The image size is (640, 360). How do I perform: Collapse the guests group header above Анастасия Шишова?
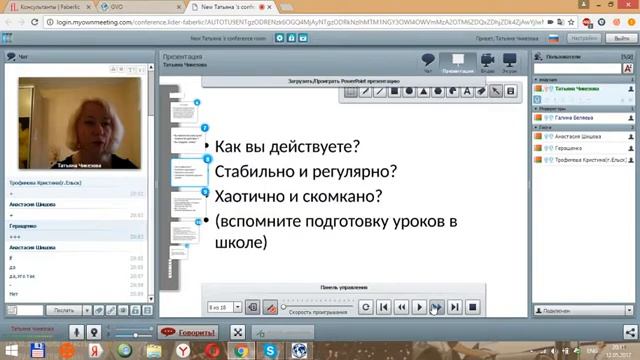[584, 127]
